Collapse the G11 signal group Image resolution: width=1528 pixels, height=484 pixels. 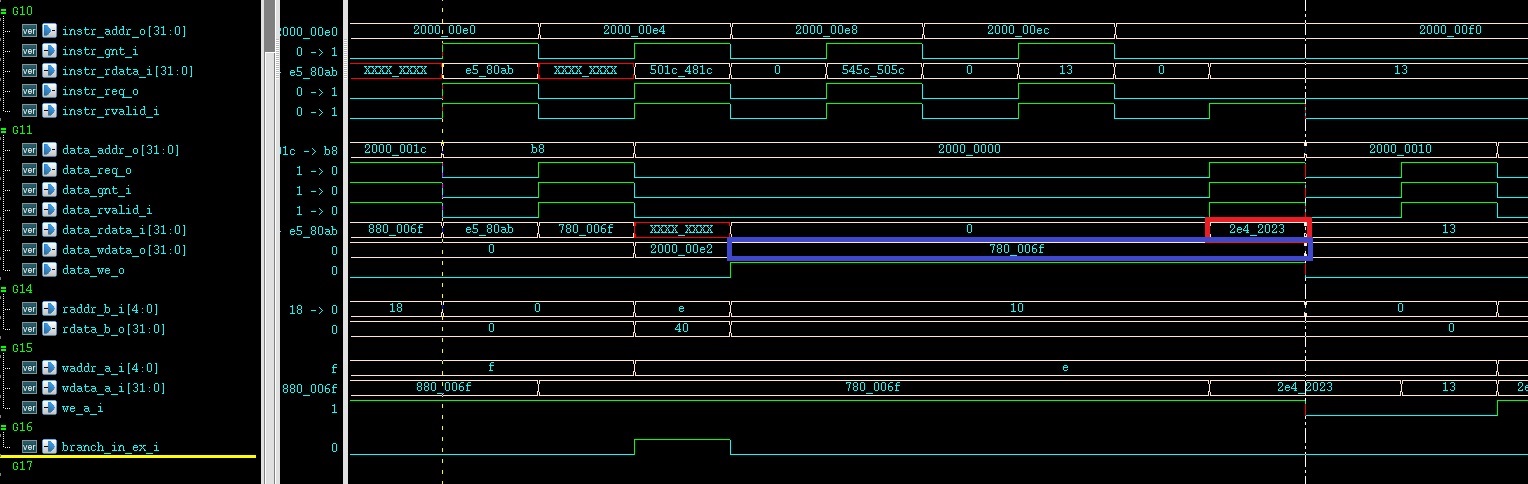pyautogui.click(x=3, y=130)
